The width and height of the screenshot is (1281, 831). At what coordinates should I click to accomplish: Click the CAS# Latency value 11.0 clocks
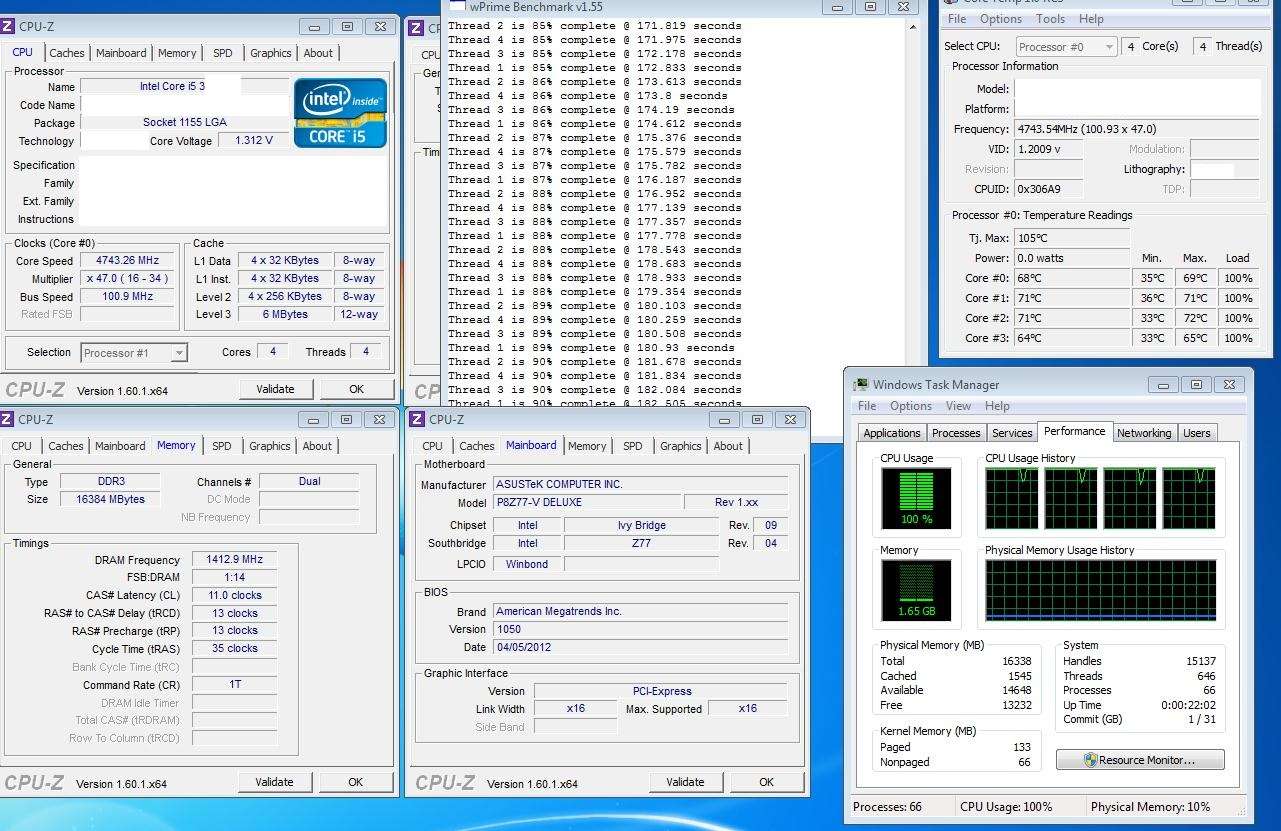pos(235,595)
